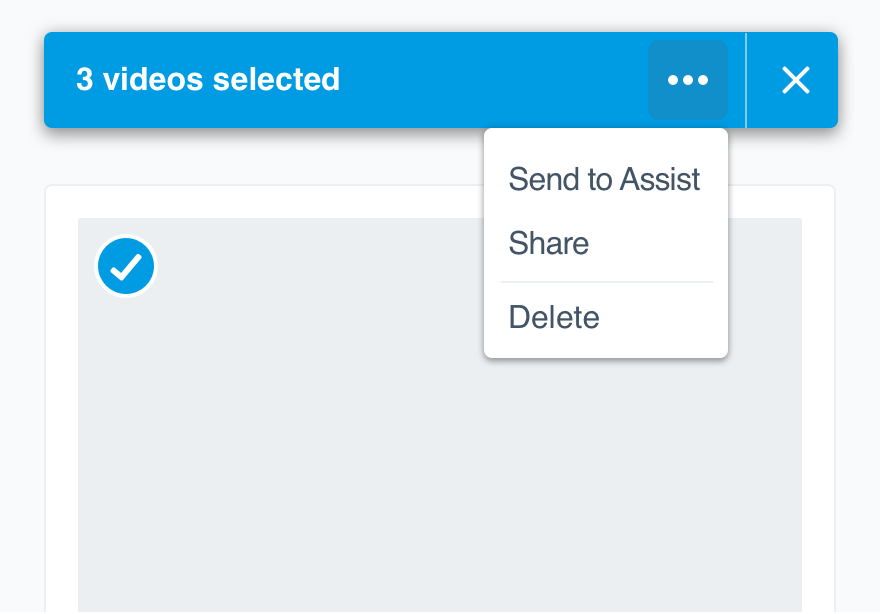Screen dimensions: 880x614
Task: Share the three selected videos
Action: 549,243
